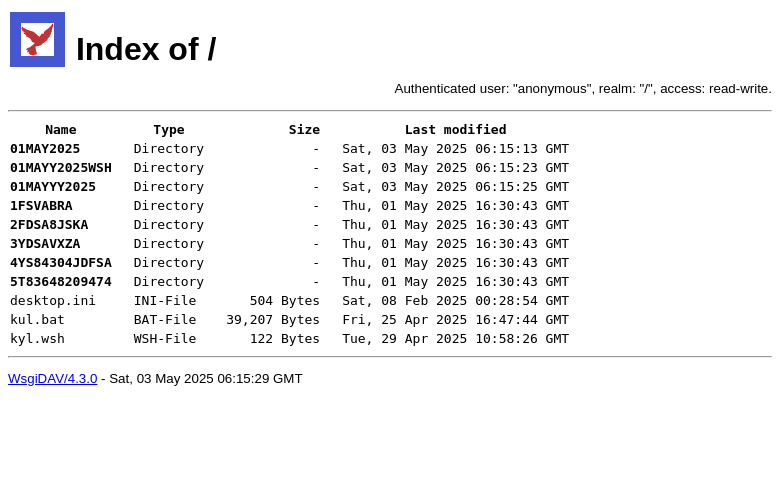Open the kyl.wsh file
The image size is (780, 493).
pos(37,338)
